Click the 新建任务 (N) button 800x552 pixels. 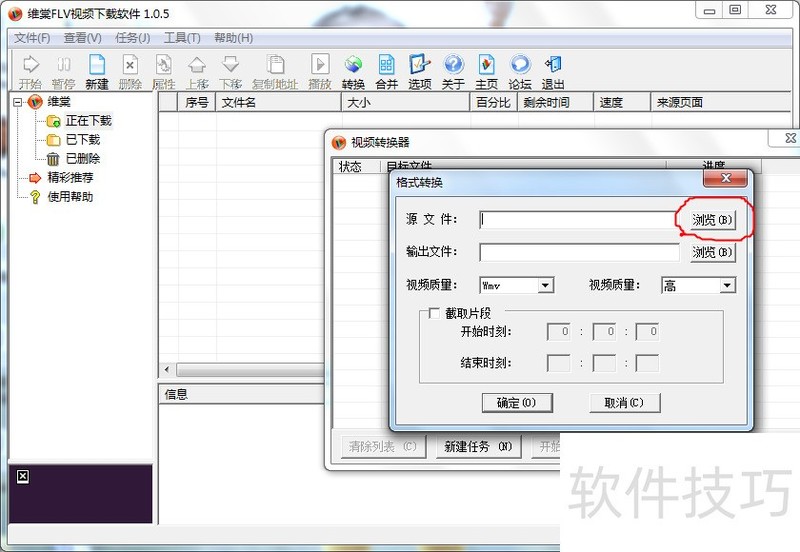478,446
